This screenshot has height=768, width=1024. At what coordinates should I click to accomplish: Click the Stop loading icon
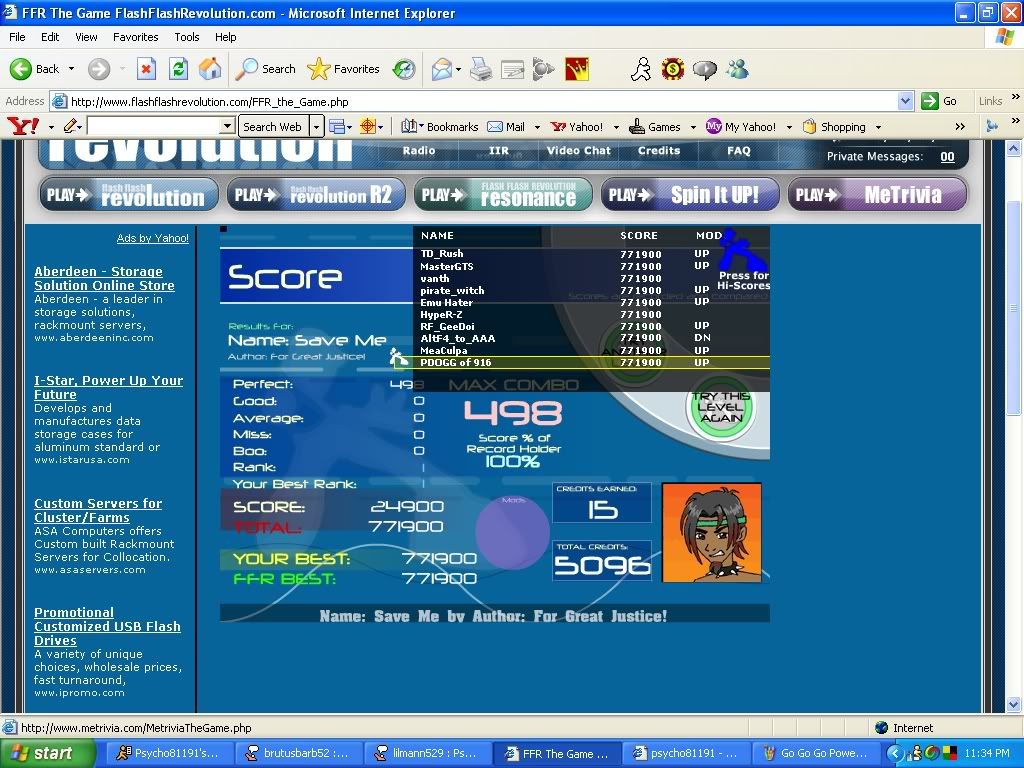coord(146,69)
